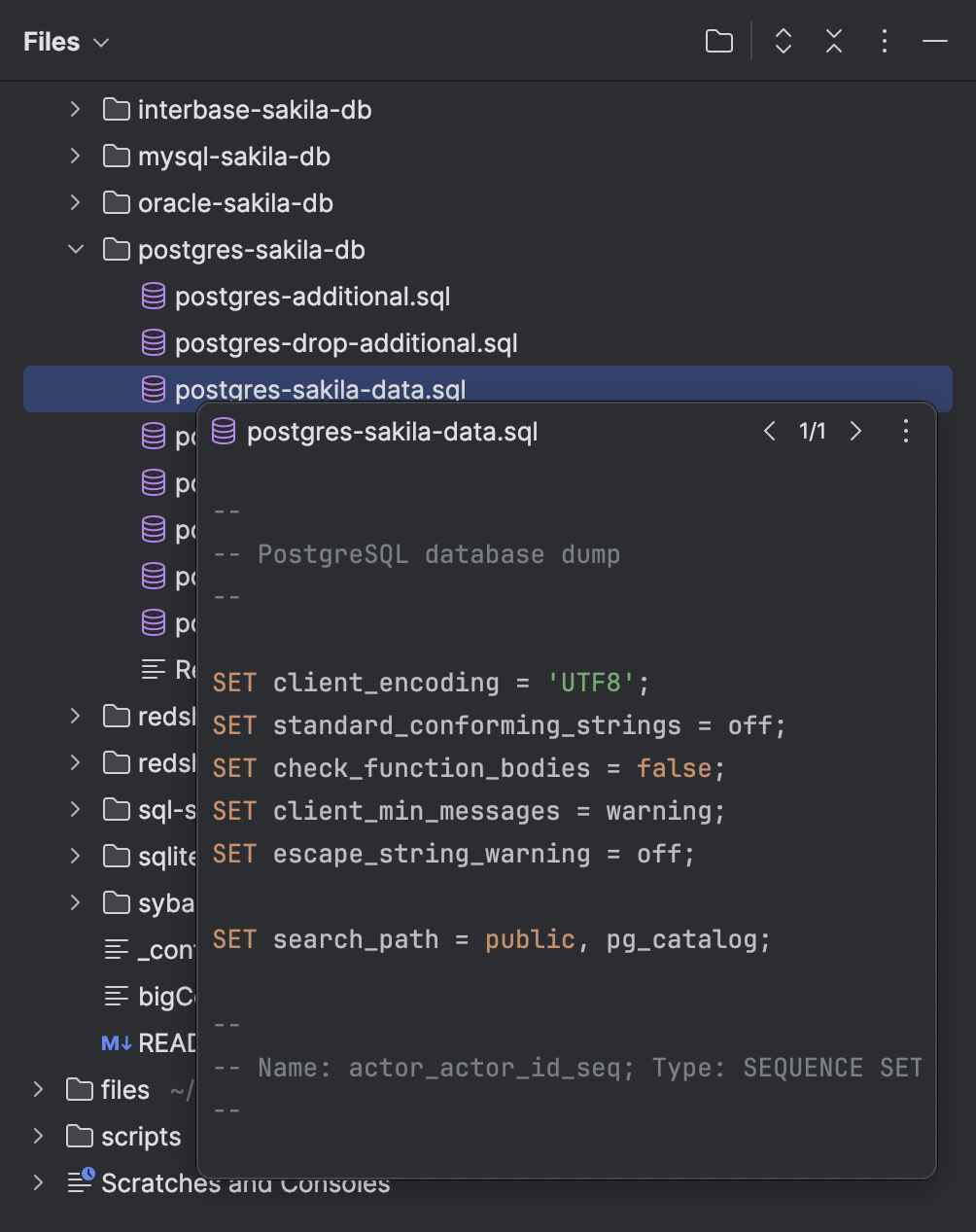This screenshot has width=976, height=1232.
Task: Select the scripts folder in the tree
Action: point(143,1136)
